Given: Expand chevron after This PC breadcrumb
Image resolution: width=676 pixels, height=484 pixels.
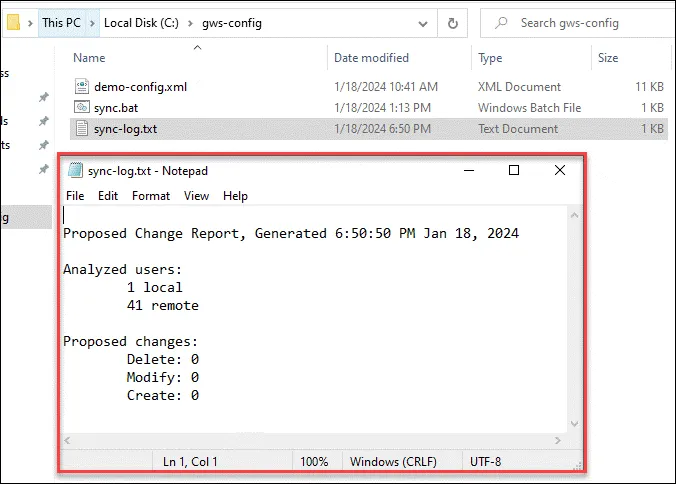Looking at the screenshot, I should tap(92, 23).
